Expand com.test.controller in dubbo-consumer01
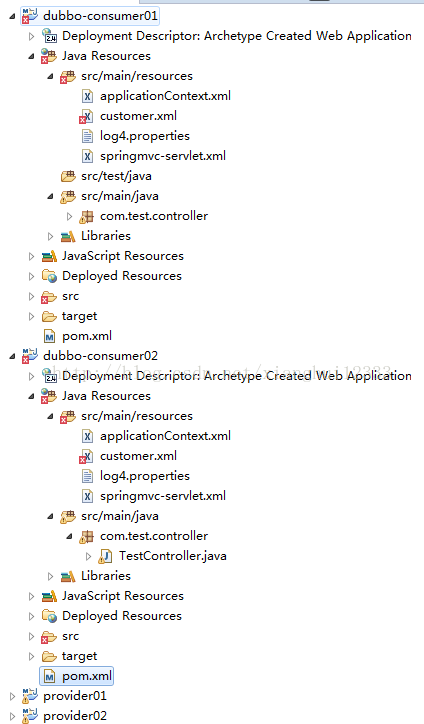Viewport: 424px width, 724px height. pos(69,216)
